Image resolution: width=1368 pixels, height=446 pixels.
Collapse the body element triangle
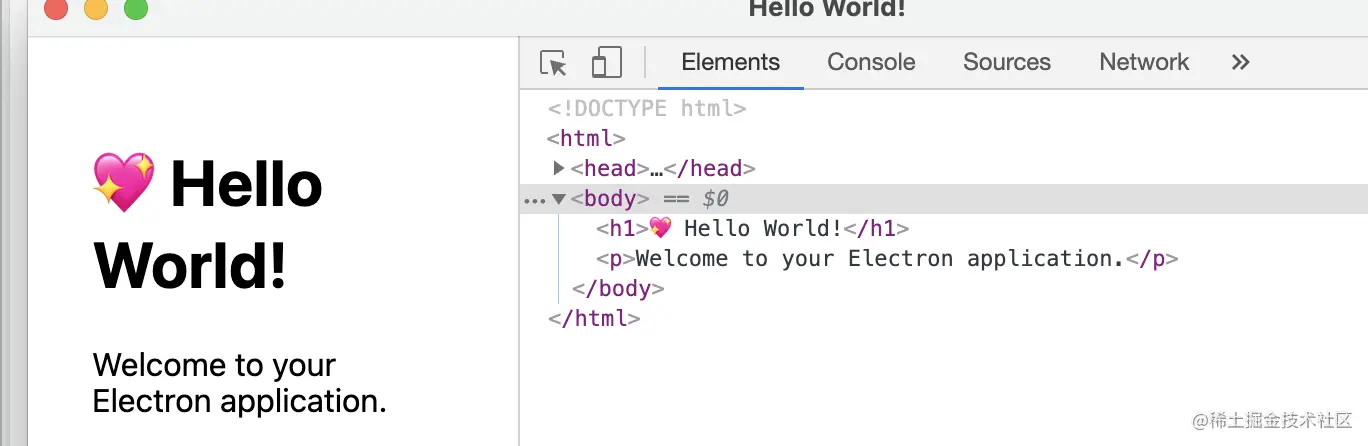pos(559,199)
